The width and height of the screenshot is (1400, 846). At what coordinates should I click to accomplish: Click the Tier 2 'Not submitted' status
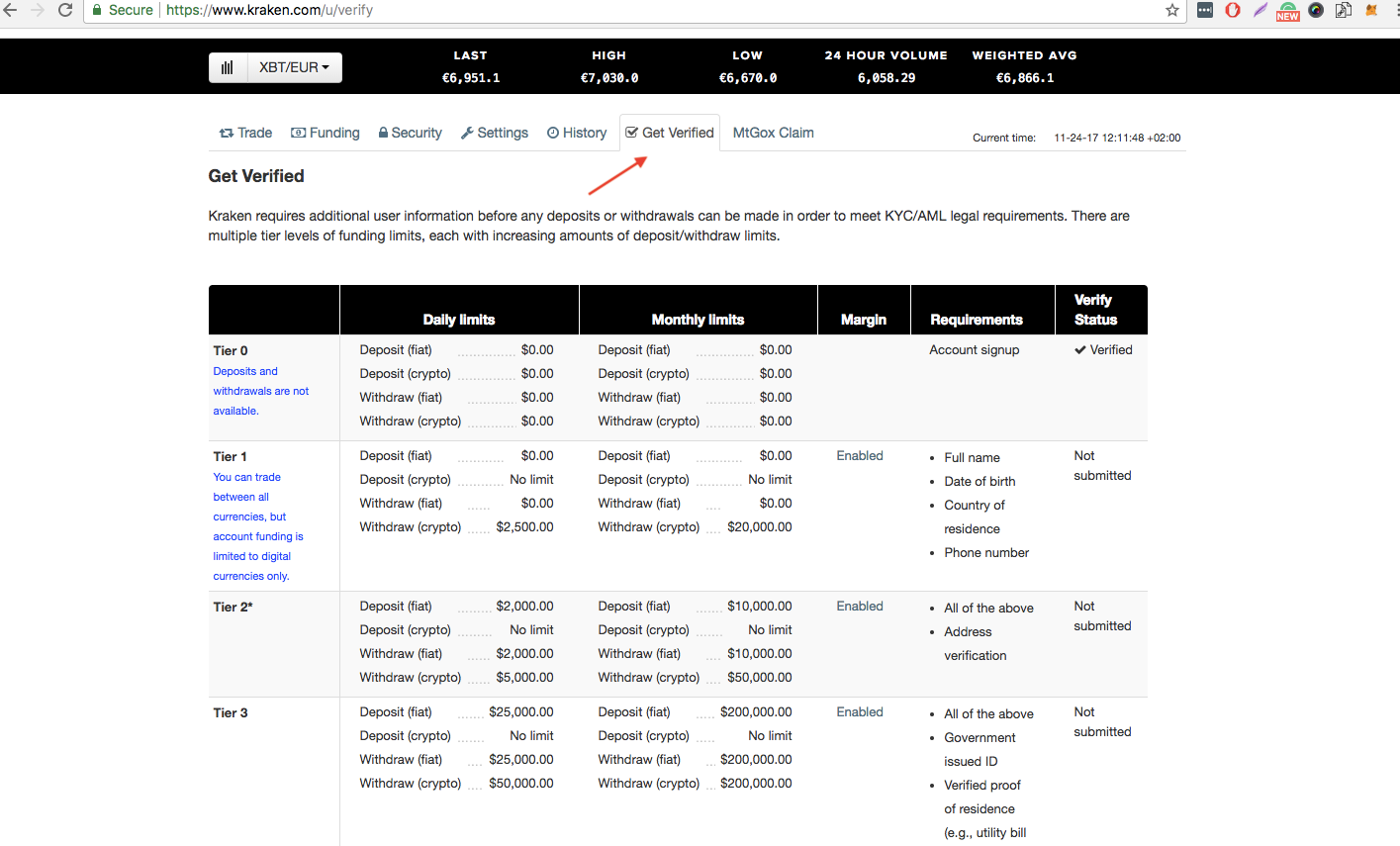pos(1102,616)
